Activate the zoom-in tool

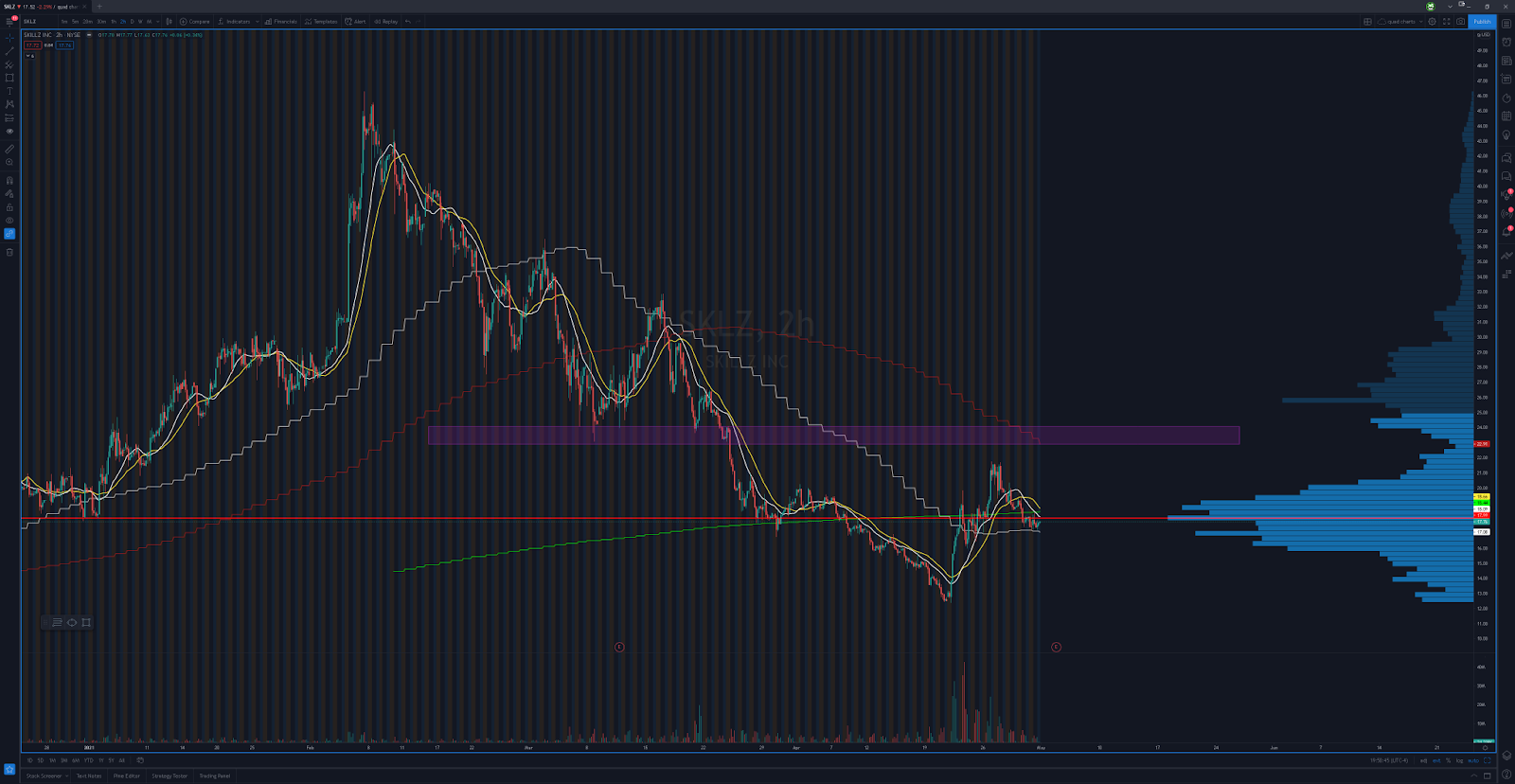(x=9, y=162)
